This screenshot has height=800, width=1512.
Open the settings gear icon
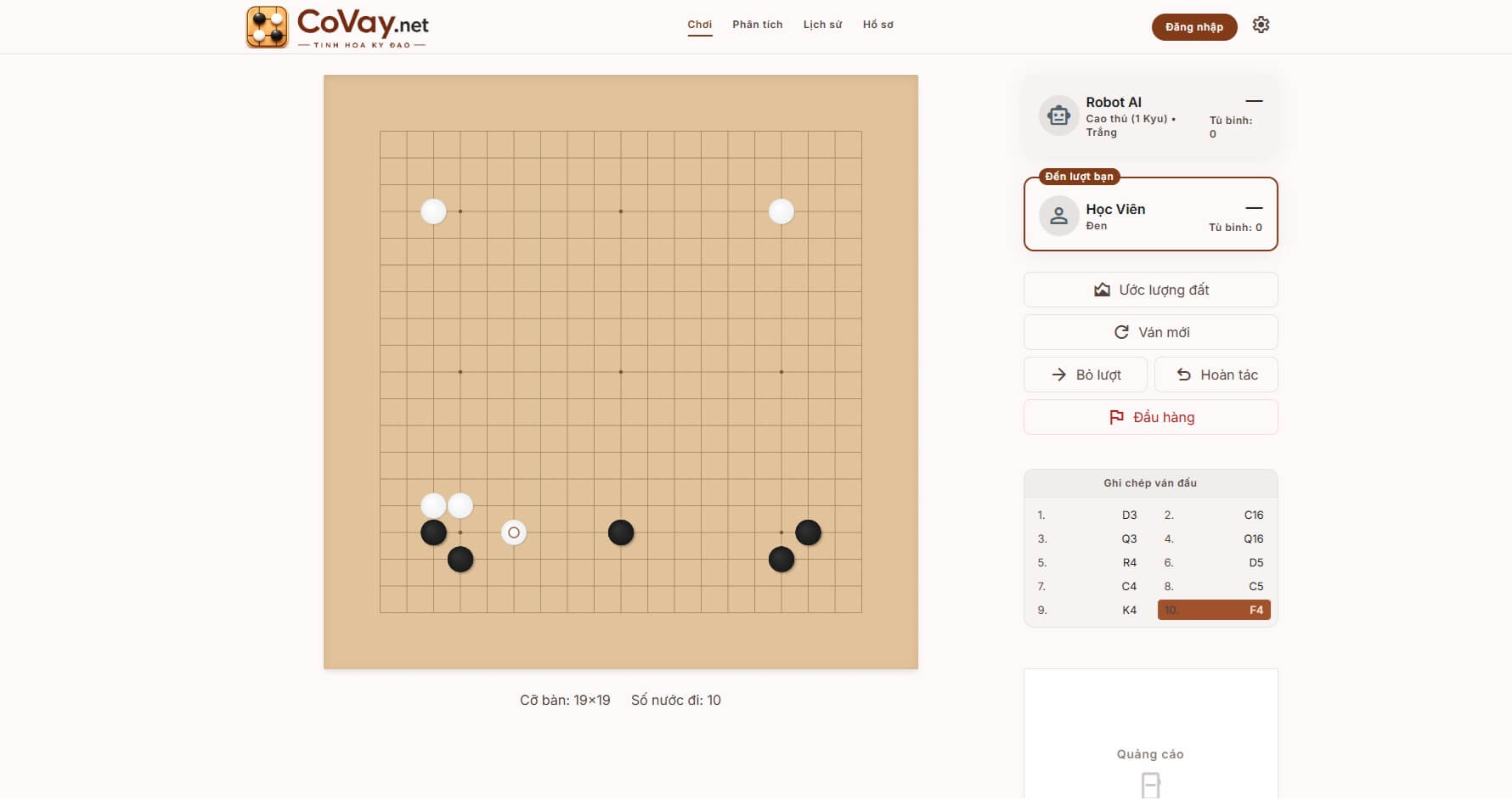click(x=1261, y=25)
